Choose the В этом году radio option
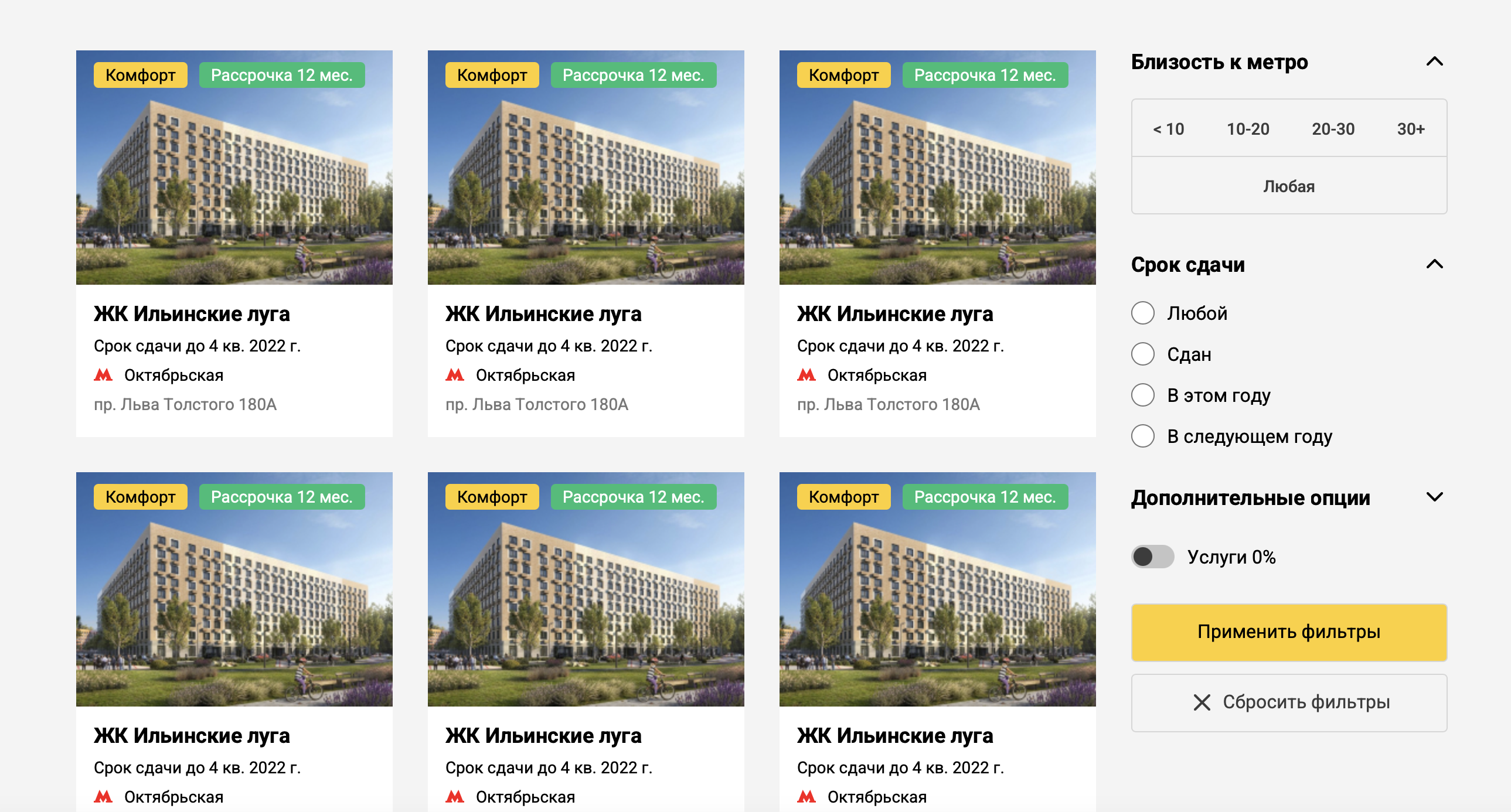This screenshot has height=812, width=1511. coord(1143,395)
